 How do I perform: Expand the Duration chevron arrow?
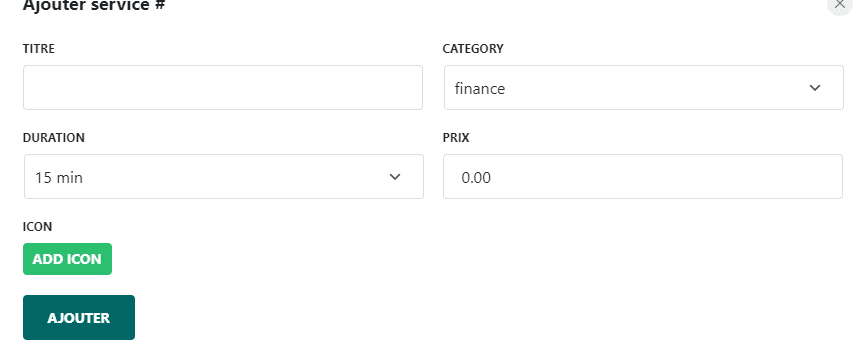(395, 177)
